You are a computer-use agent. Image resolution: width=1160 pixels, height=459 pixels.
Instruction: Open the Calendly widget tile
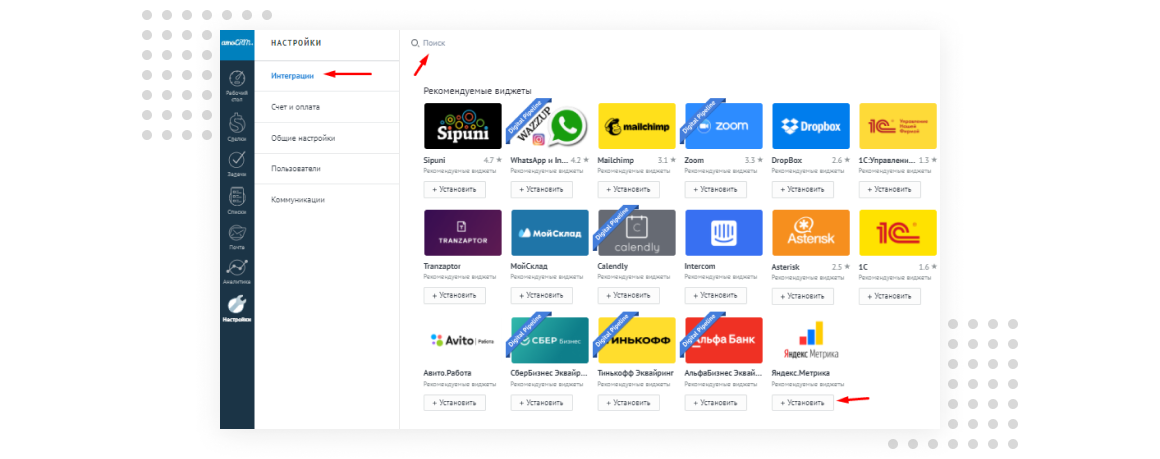637,232
